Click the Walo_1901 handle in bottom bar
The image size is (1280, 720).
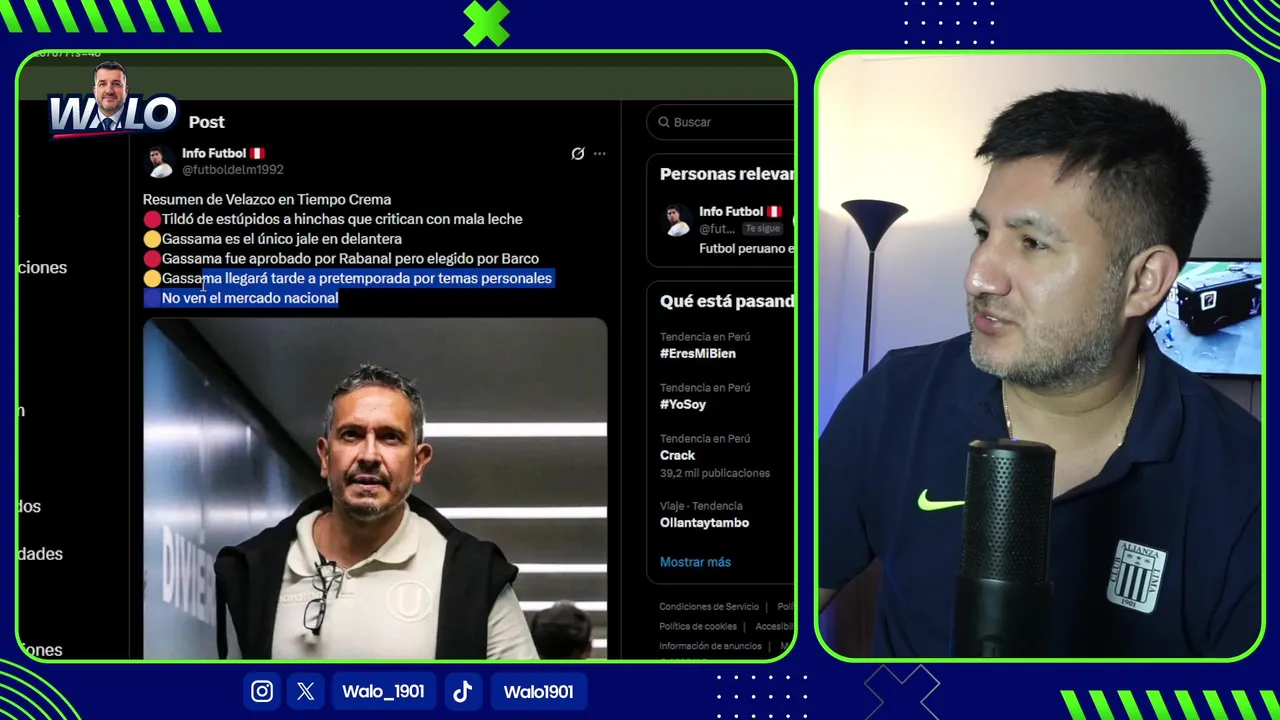(x=383, y=691)
